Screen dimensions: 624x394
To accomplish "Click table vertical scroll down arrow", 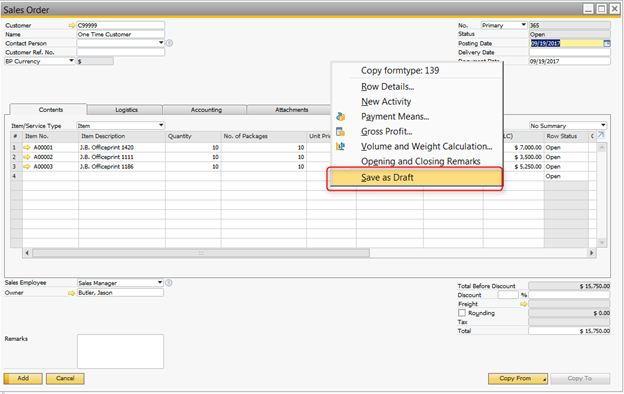I will point(601,242).
